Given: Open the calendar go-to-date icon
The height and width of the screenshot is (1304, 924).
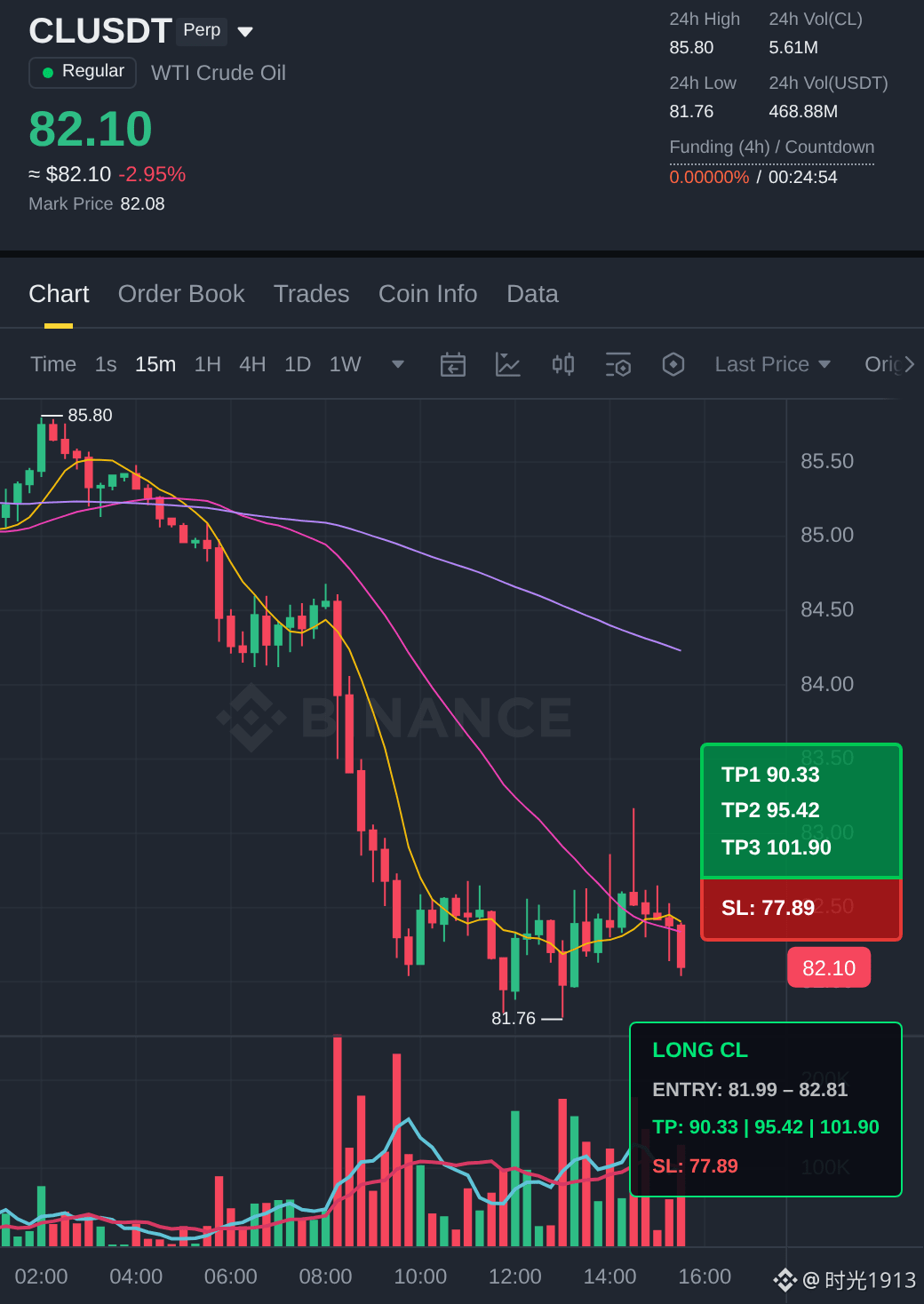Looking at the screenshot, I should coord(453,364).
